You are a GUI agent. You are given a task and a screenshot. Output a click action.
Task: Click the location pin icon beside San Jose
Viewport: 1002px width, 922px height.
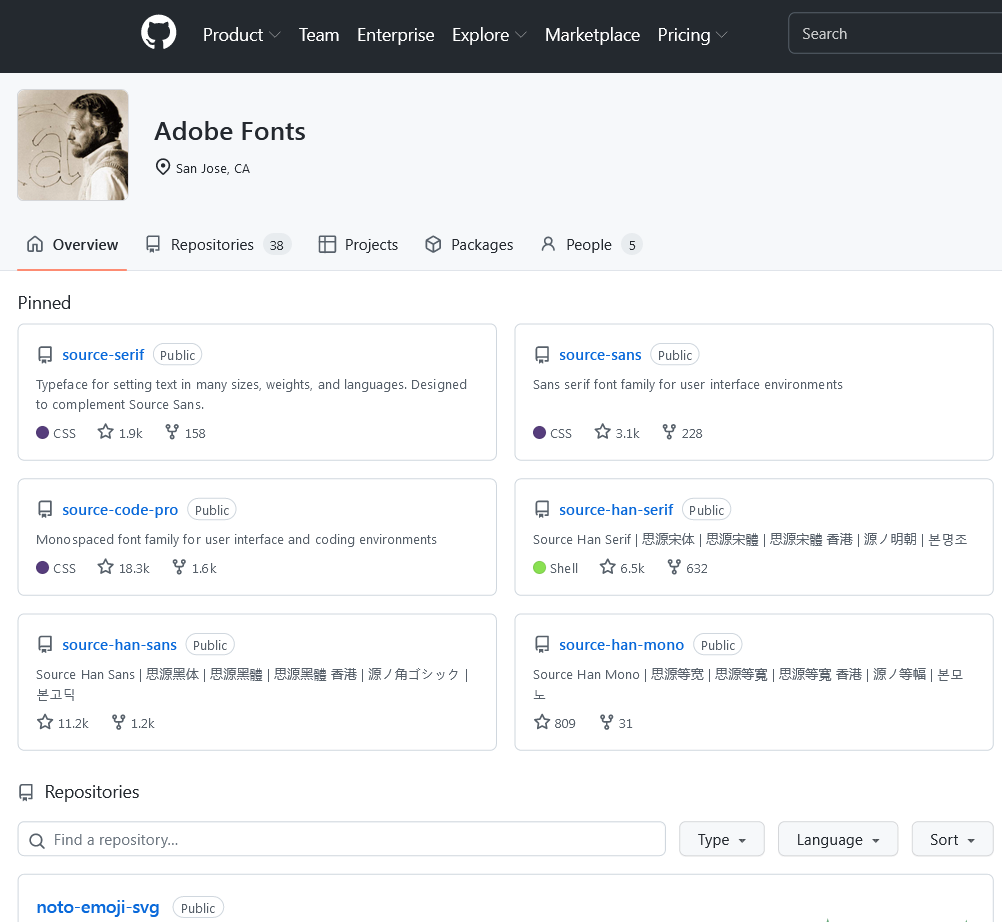click(163, 167)
